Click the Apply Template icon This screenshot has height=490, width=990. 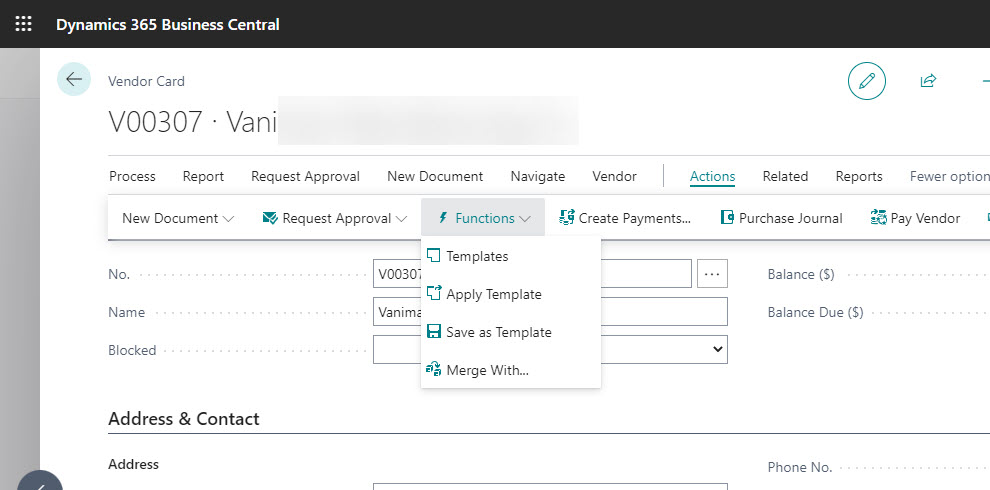pyautogui.click(x=434, y=294)
